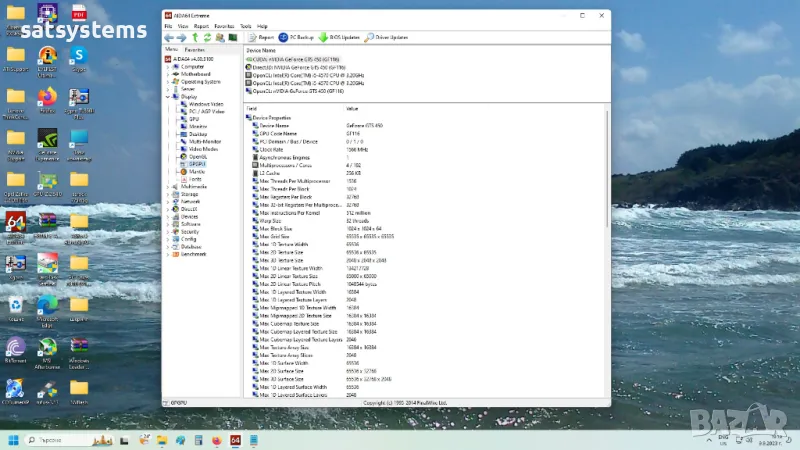The width and height of the screenshot is (800, 450).
Task: Check for BIOS Updates
Action: tap(339, 37)
